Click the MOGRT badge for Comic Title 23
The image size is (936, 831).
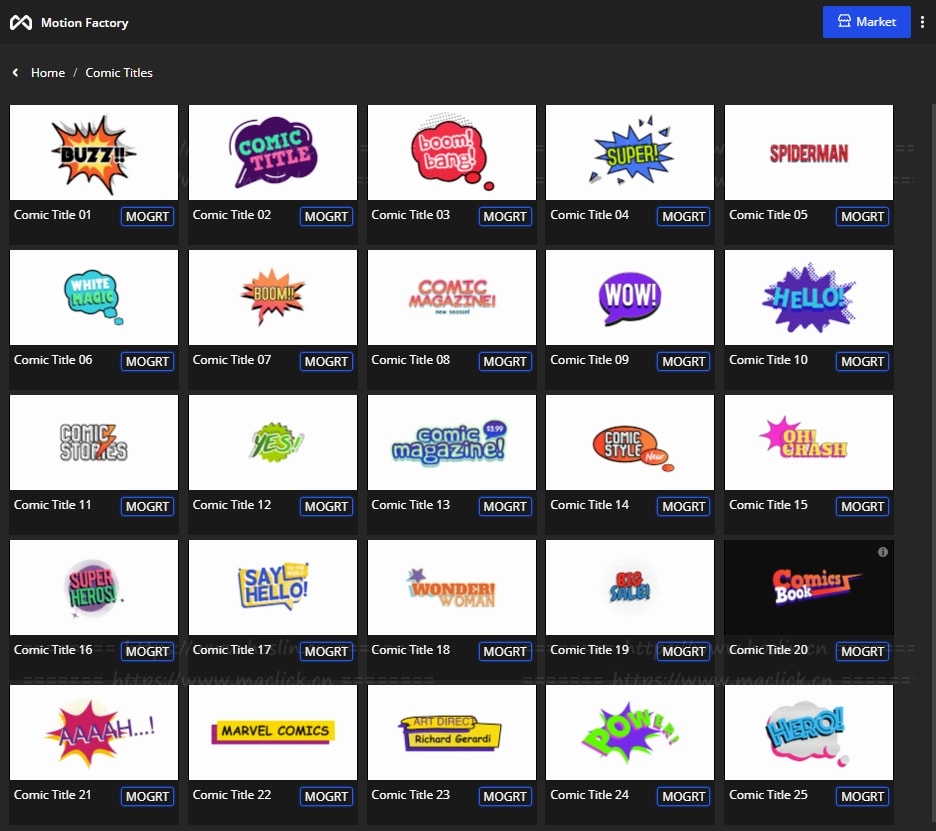tap(504, 797)
